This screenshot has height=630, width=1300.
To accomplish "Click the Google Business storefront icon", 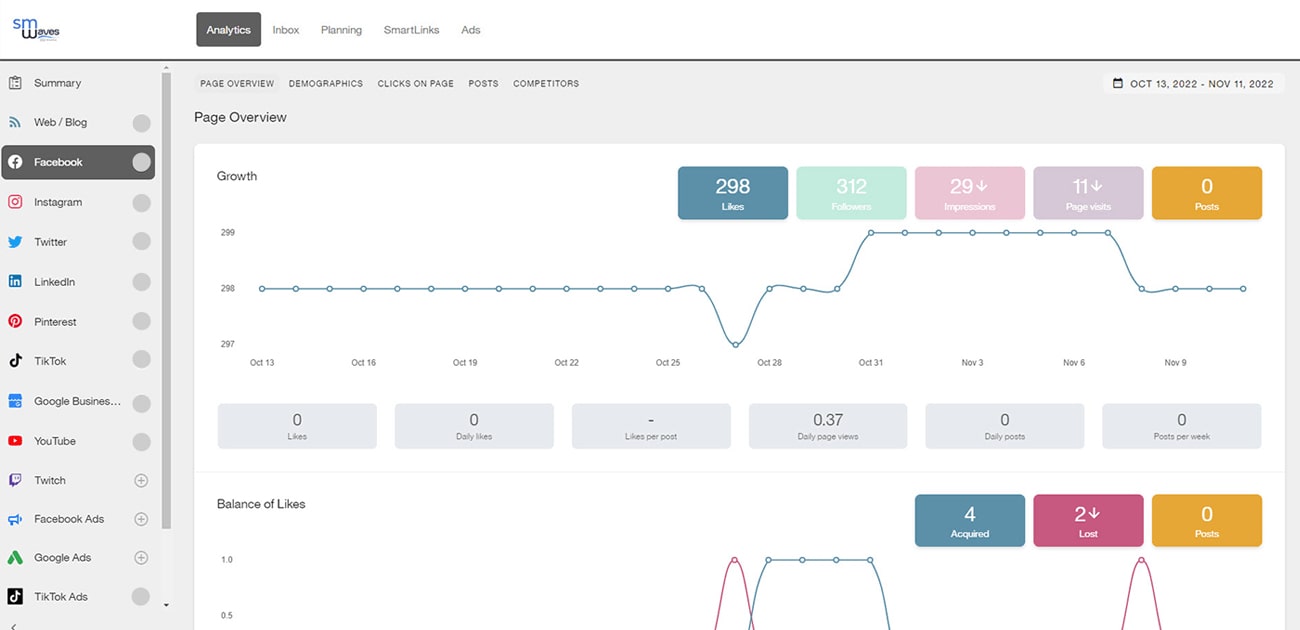I will [15, 401].
